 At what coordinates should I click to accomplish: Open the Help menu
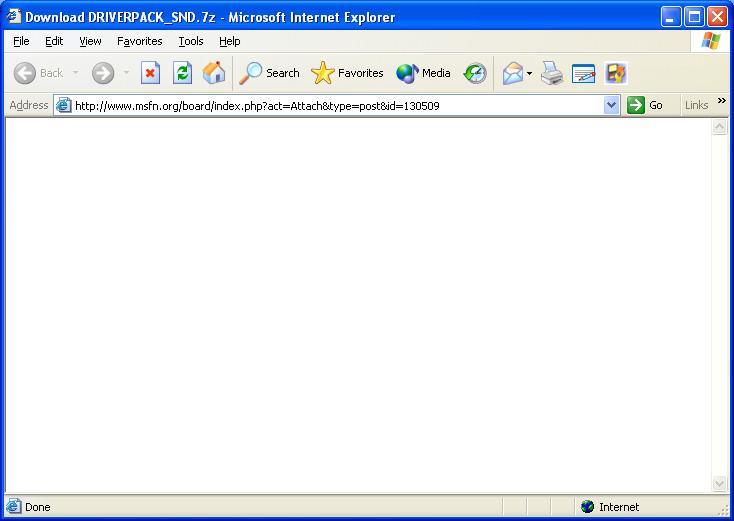(229, 41)
